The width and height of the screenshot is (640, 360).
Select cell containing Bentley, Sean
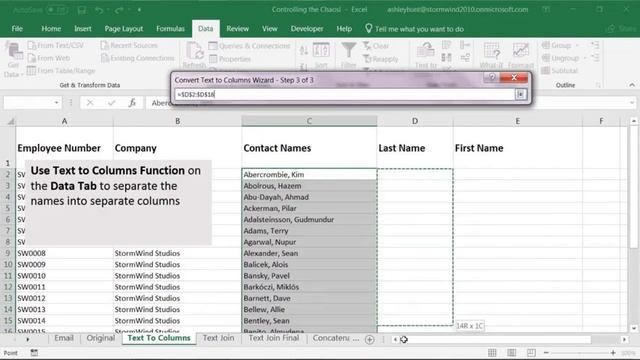pyautogui.click(x=309, y=320)
